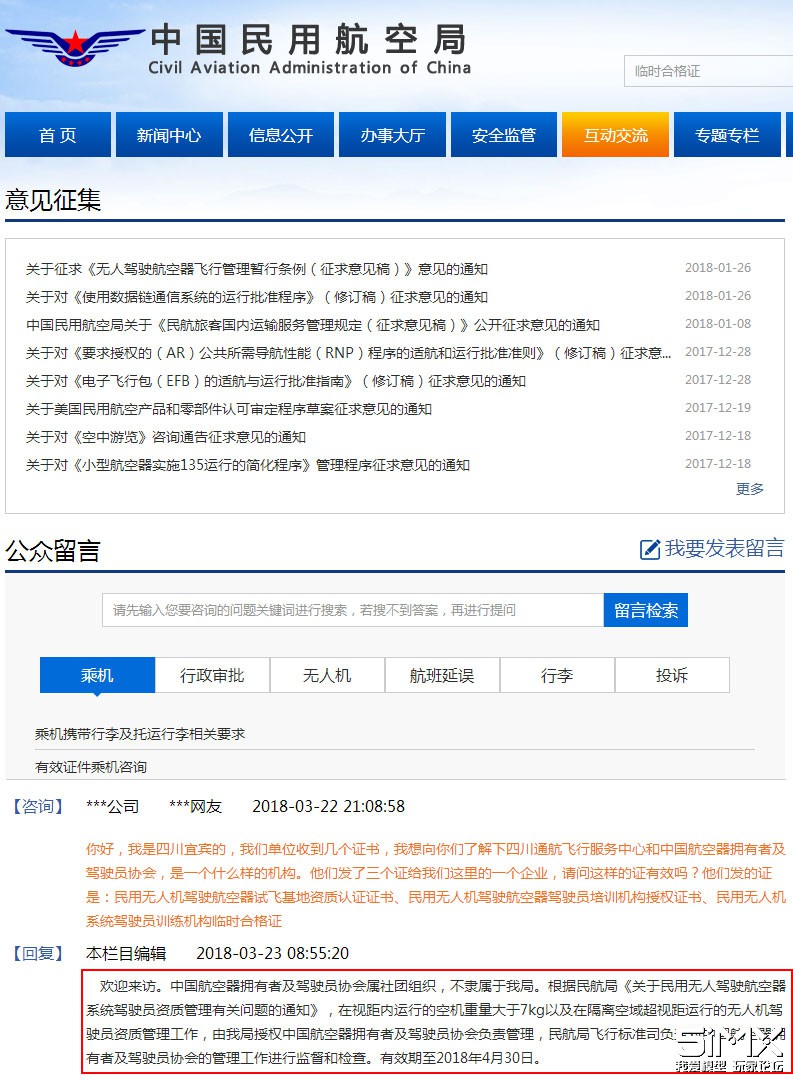Screen dimensions: 793x1079
Task: Click the 【咨询】 label
Action: (x=38, y=806)
